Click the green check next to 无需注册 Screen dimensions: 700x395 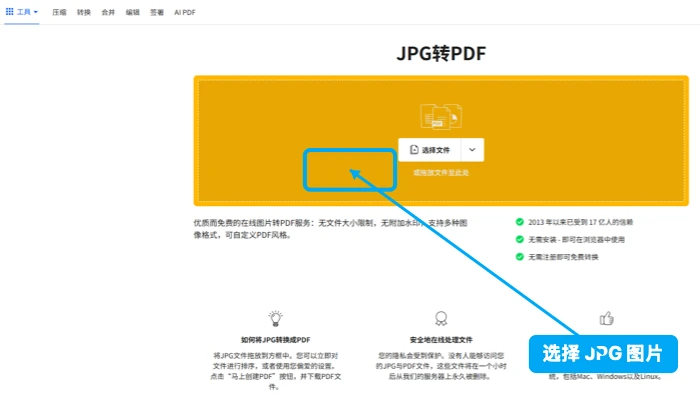(x=520, y=257)
